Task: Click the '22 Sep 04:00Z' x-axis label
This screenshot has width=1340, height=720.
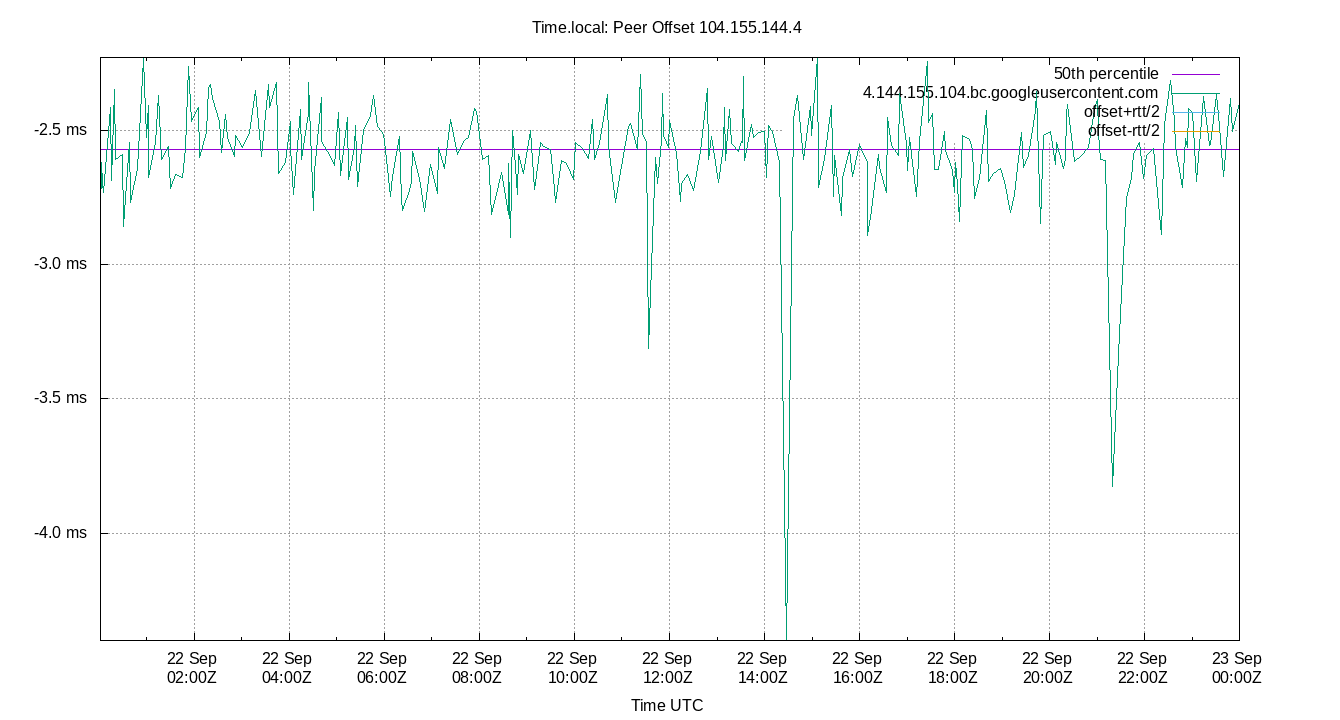Action: (x=287, y=668)
